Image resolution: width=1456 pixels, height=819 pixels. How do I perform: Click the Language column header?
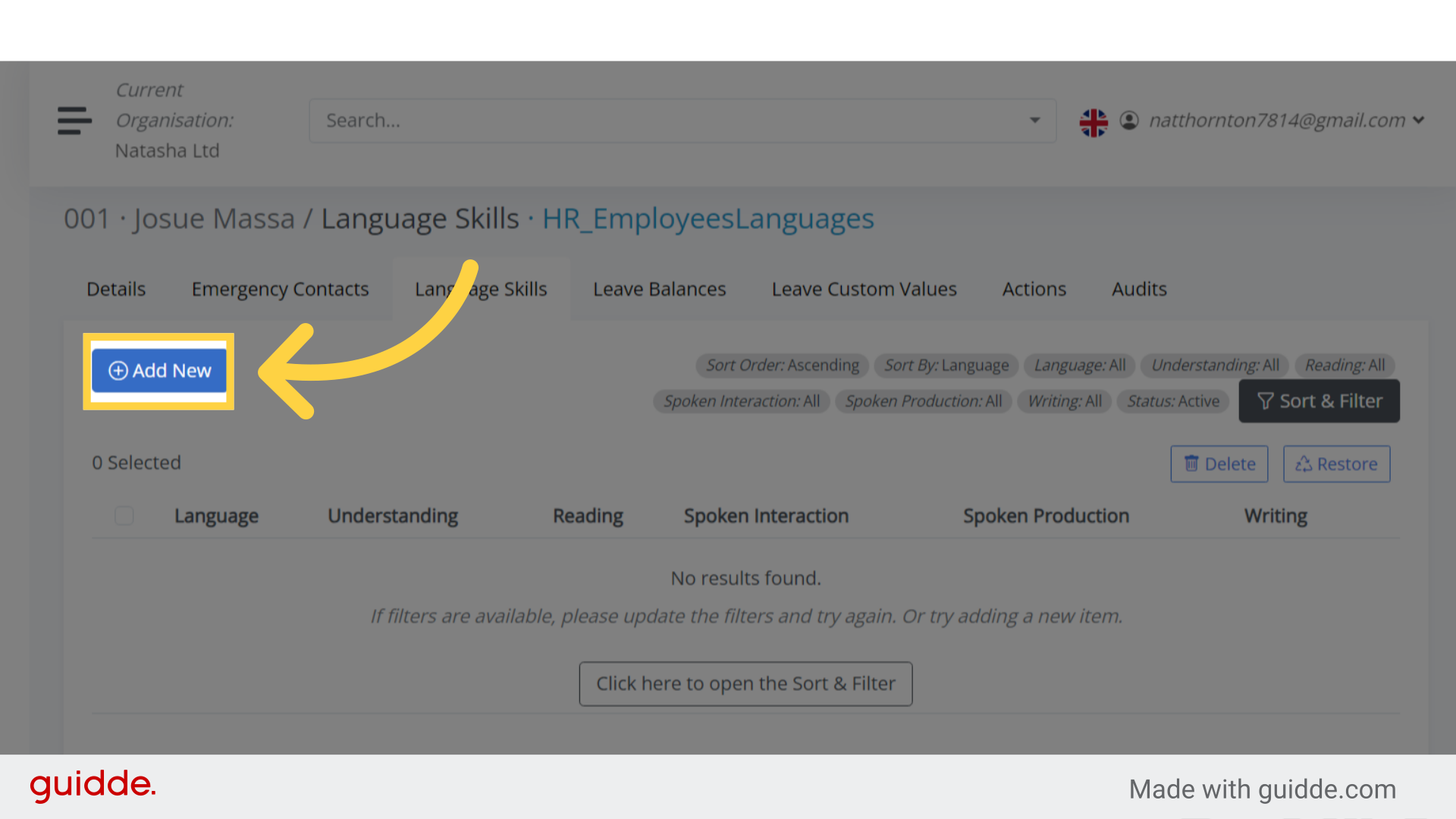pos(216,516)
